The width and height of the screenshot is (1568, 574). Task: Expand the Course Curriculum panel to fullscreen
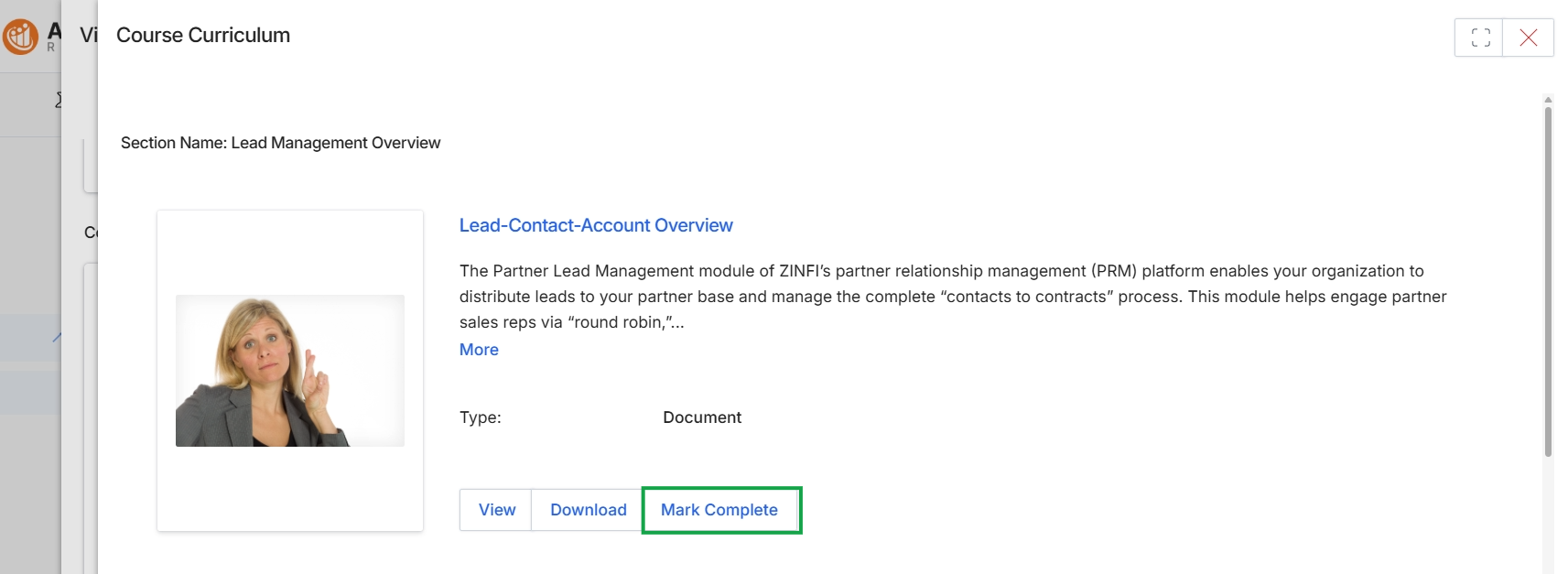point(1479,38)
